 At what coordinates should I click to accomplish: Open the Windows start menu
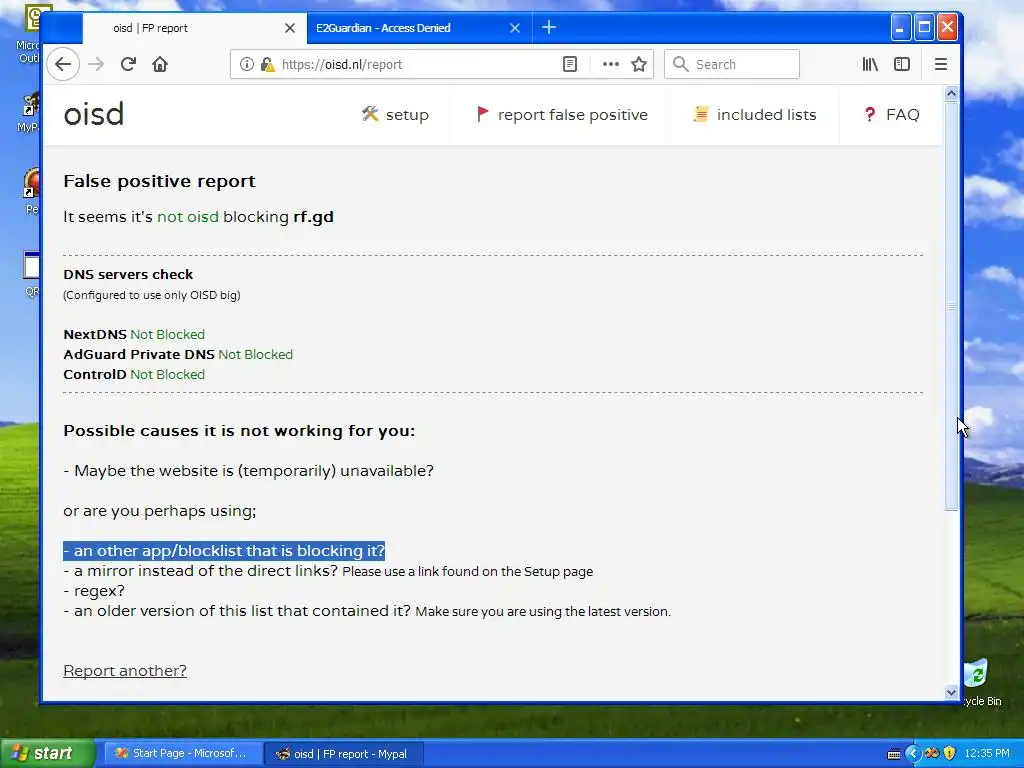click(x=48, y=753)
